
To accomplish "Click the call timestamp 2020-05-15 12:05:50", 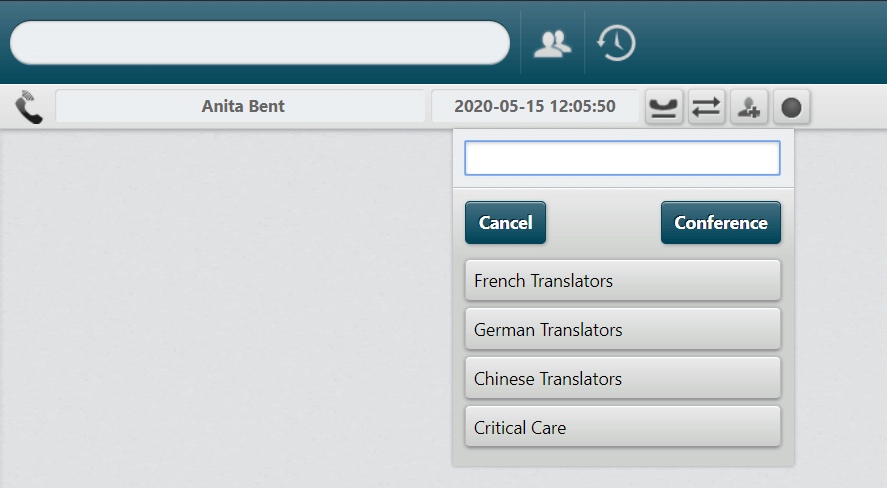I will (535, 106).
